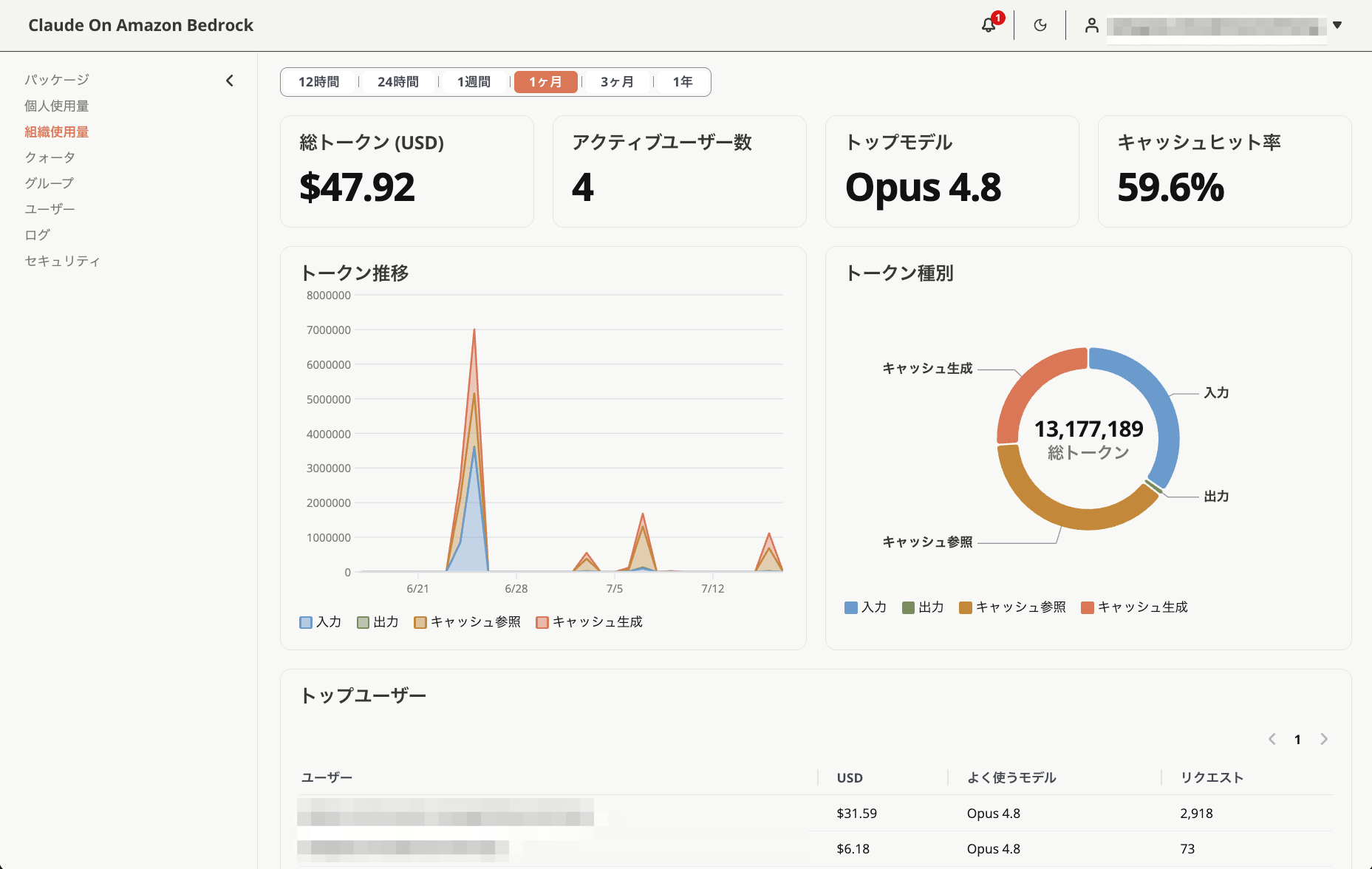Viewport: 1372px width, 869px height.
Task: Click the user profile icon
Action: tap(1091, 25)
